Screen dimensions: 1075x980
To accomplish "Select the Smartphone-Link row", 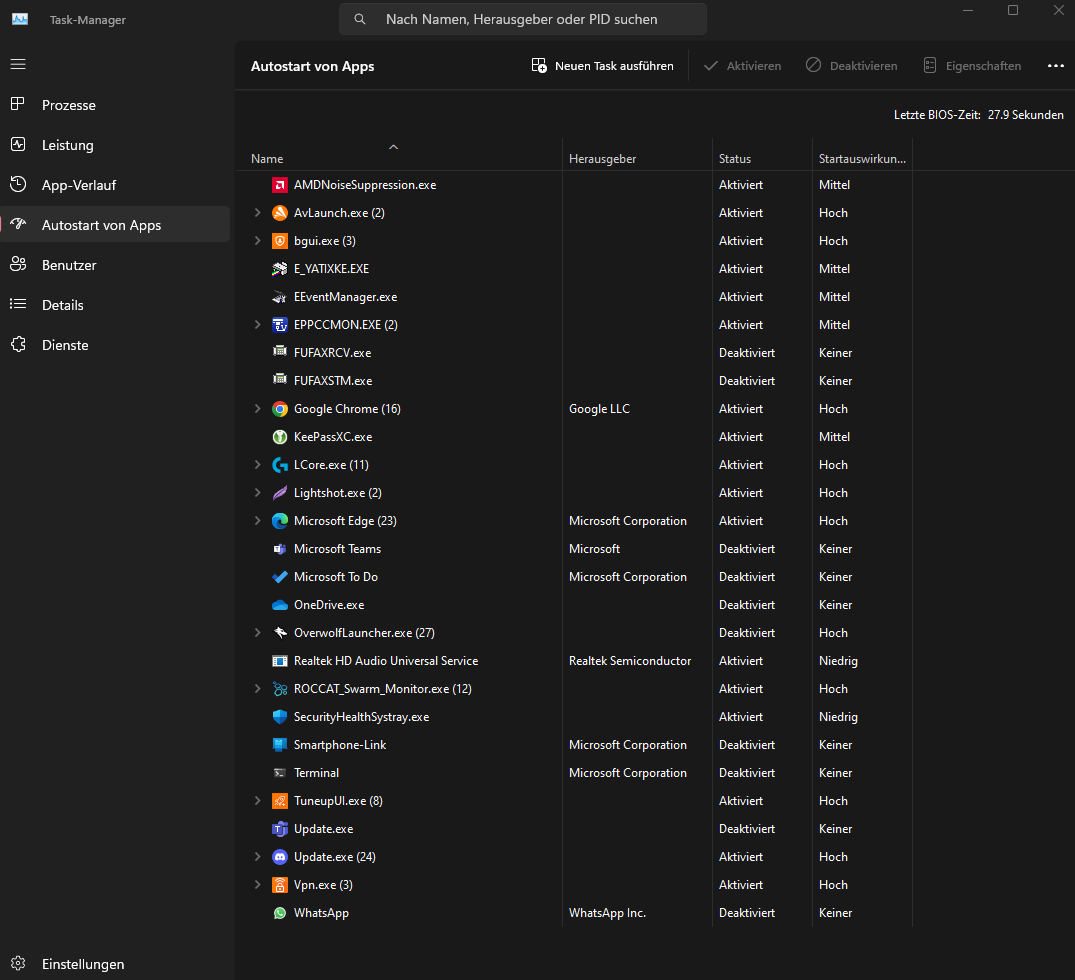I will [x=575, y=745].
